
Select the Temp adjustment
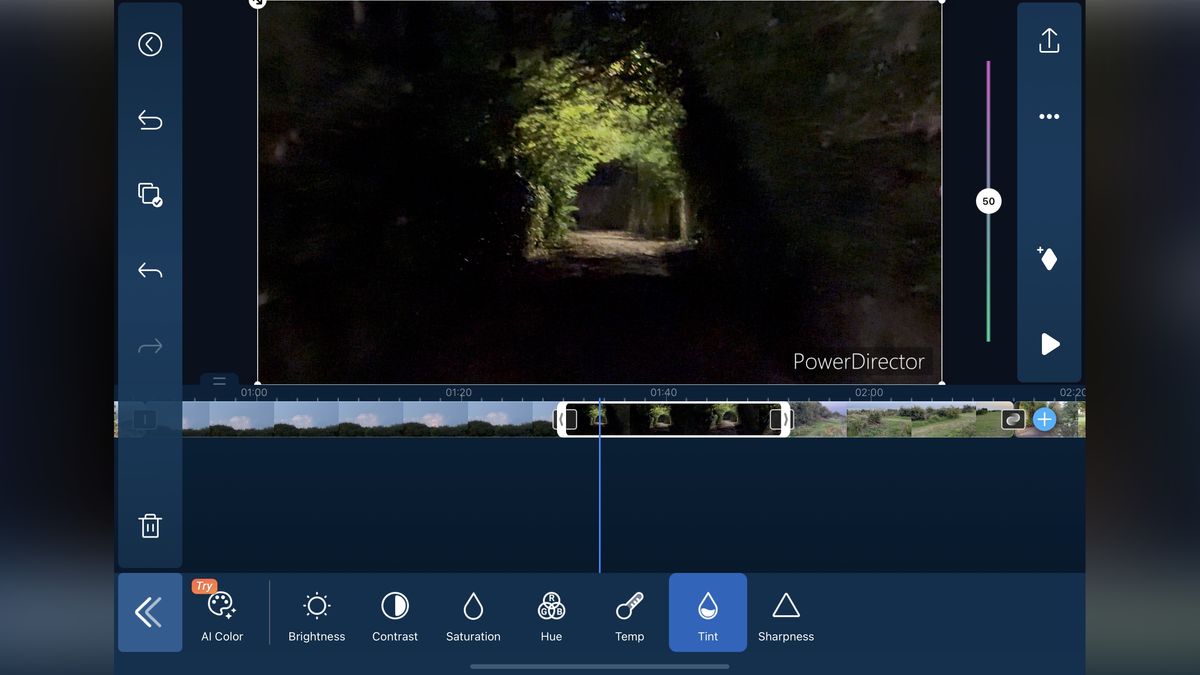click(x=630, y=617)
